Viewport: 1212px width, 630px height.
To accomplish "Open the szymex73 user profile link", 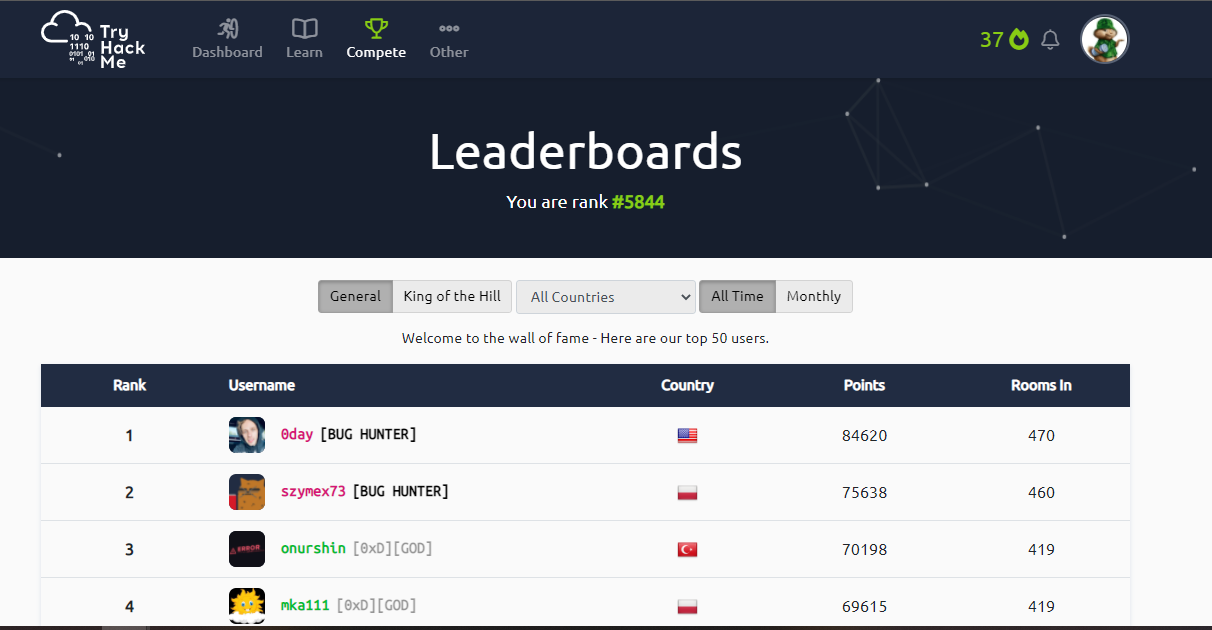I will tap(313, 491).
